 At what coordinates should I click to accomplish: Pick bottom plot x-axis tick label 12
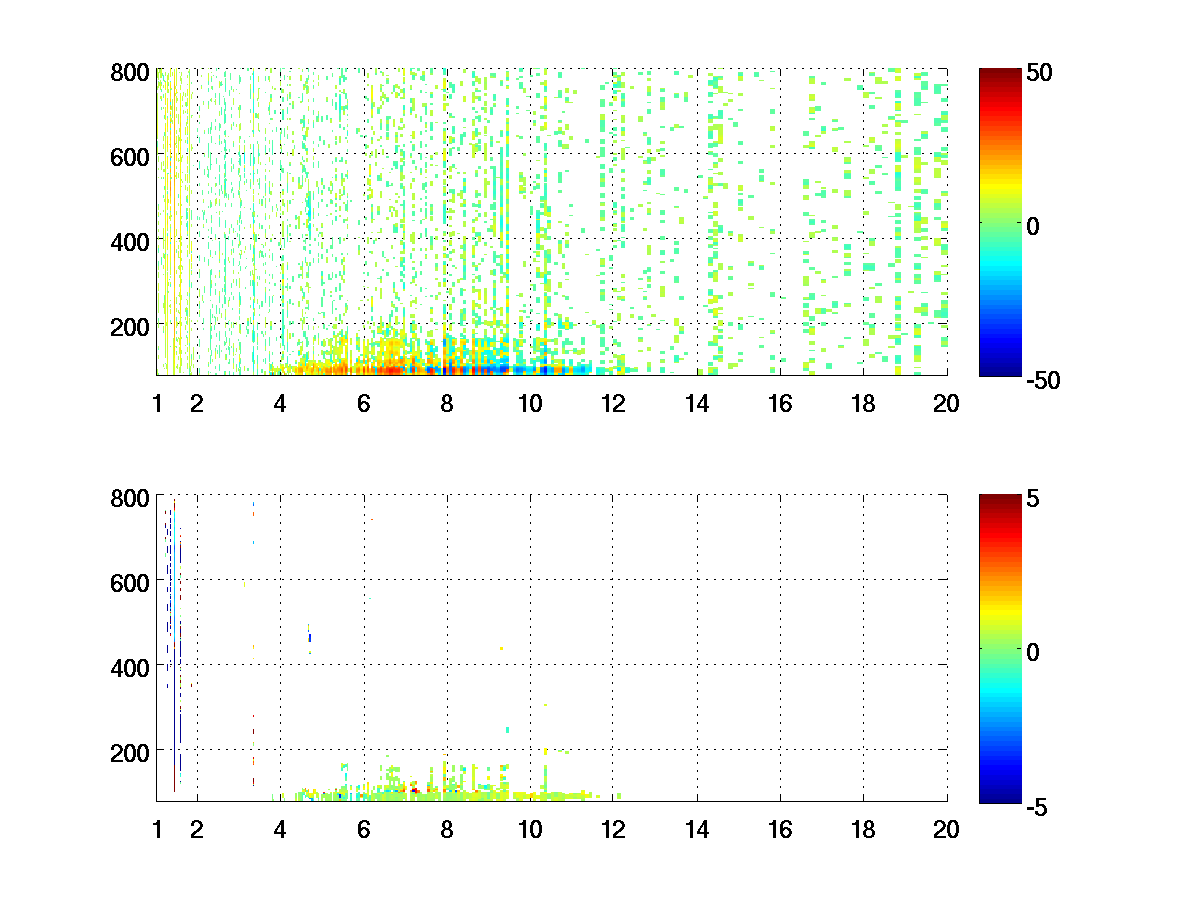613,830
